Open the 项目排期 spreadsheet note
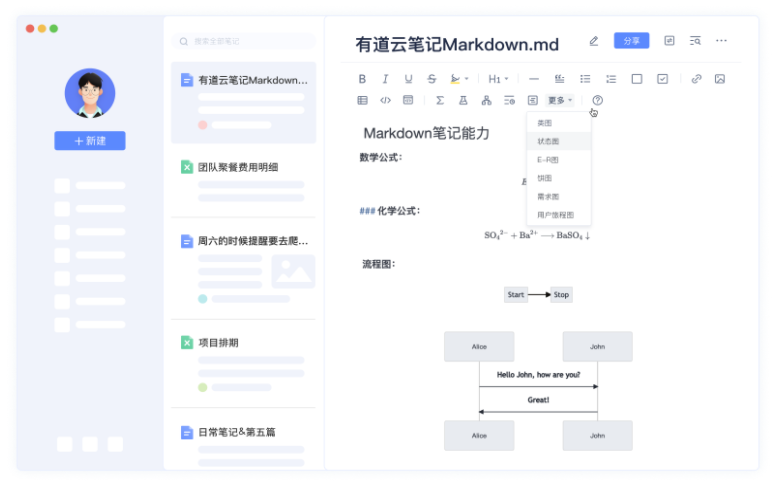774x484 pixels. [243, 364]
